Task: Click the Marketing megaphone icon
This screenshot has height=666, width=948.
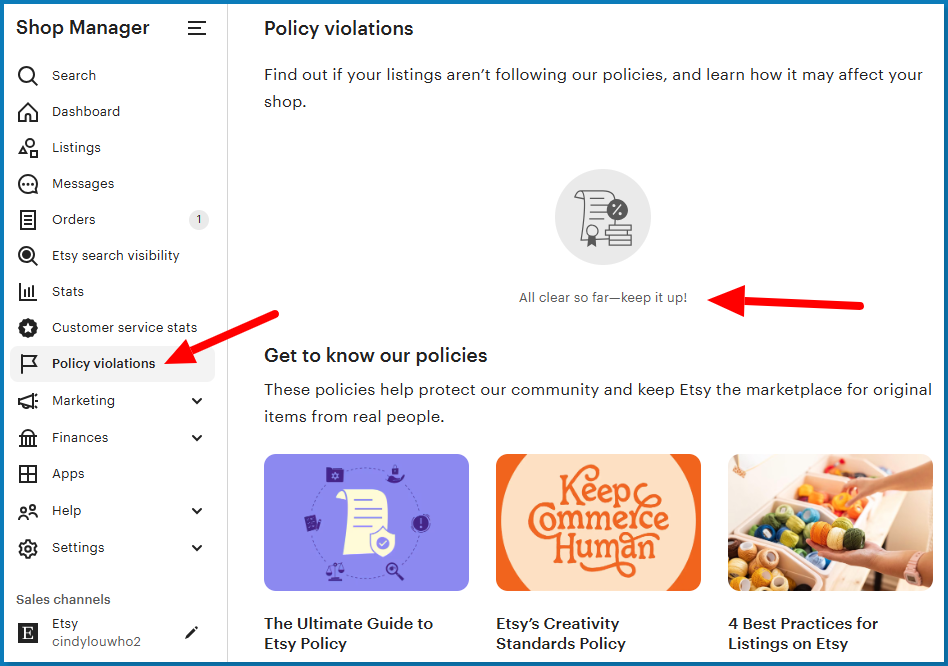Action: tap(28, 401)
